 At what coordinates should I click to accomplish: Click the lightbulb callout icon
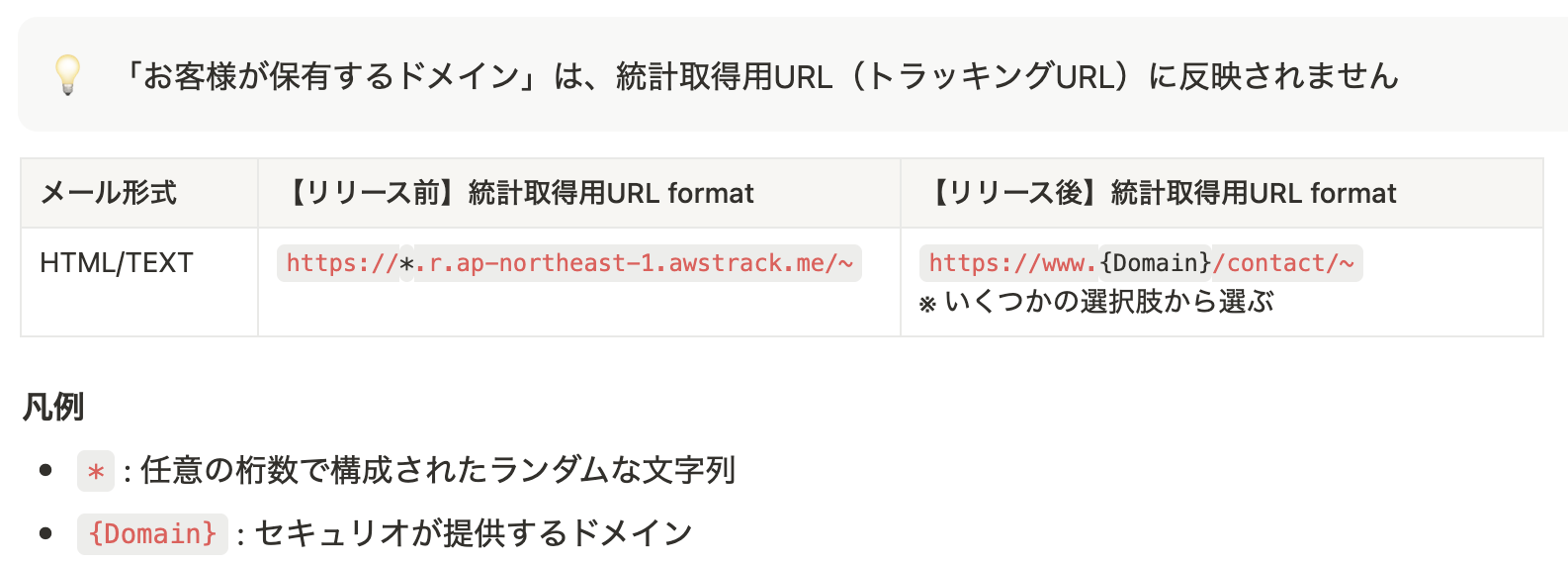pyautogui.click(x=67, y=75)
